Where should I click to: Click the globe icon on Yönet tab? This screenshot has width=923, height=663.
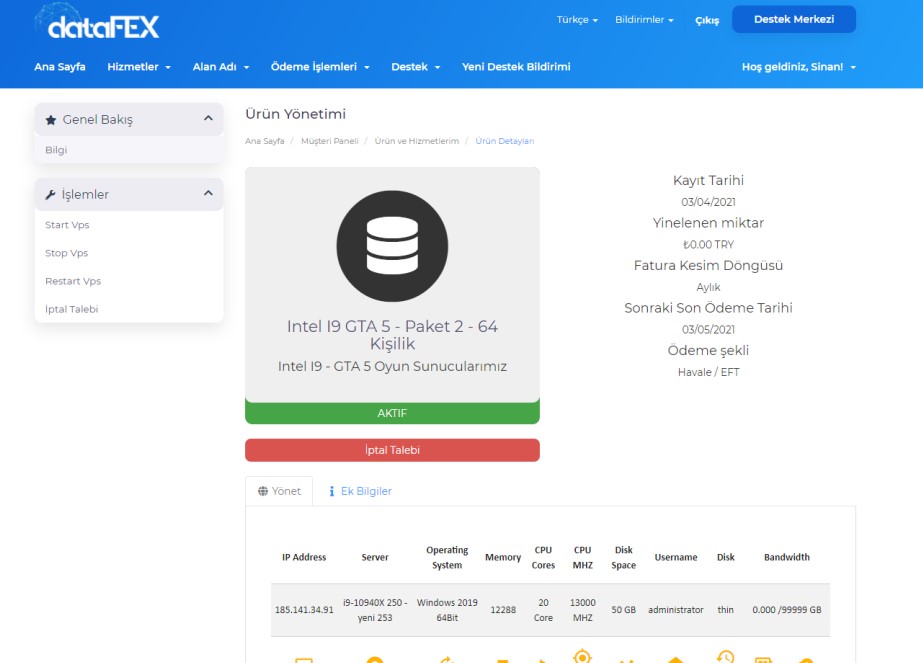[263, 491]
